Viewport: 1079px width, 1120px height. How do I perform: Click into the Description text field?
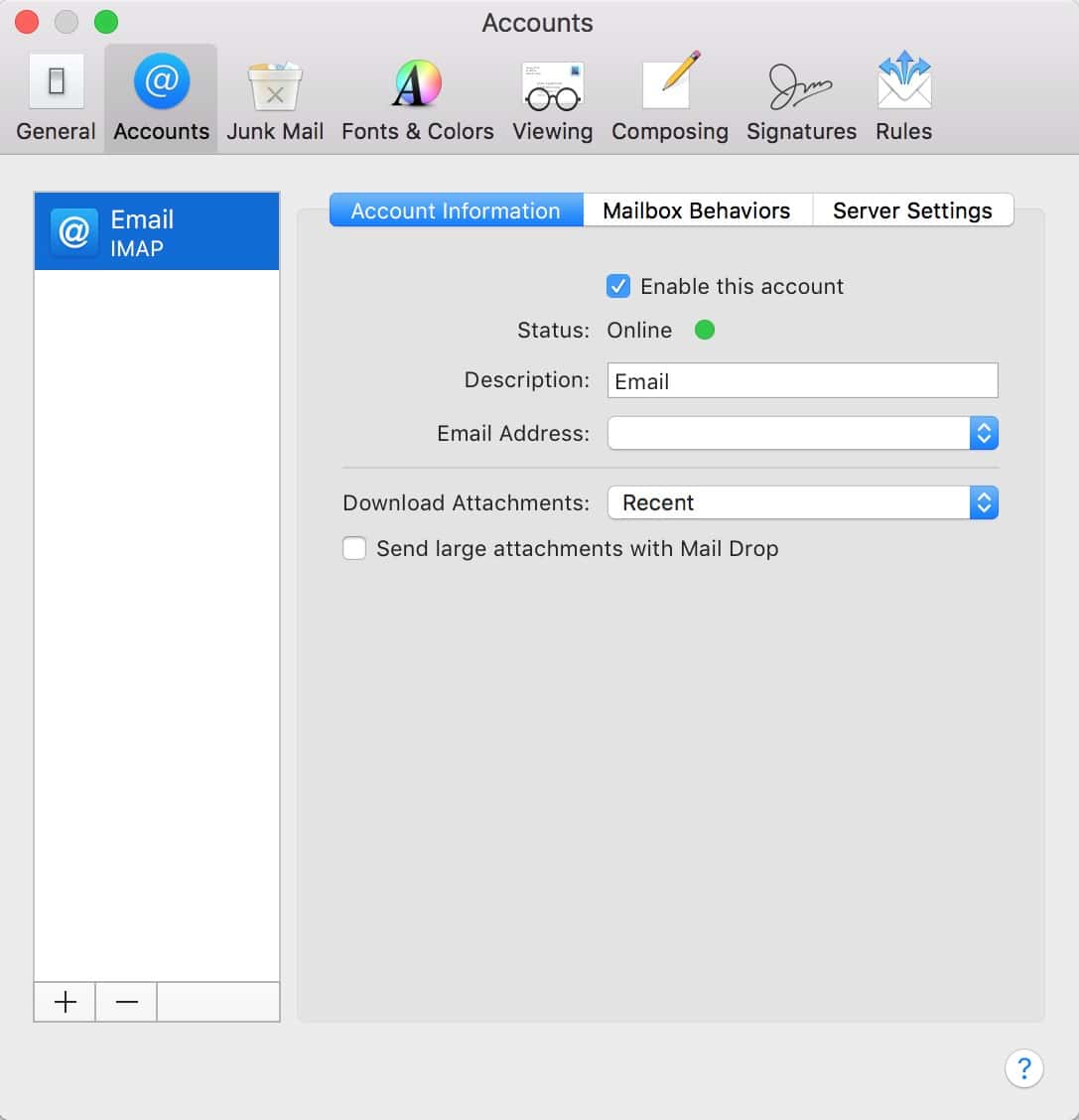point(802,381)
